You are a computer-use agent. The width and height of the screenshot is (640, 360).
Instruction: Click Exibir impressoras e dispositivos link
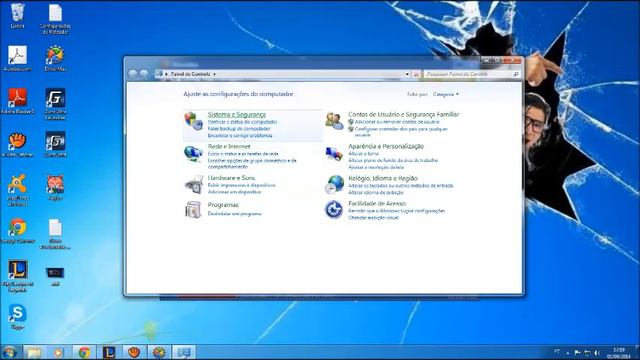click(242, 185)
